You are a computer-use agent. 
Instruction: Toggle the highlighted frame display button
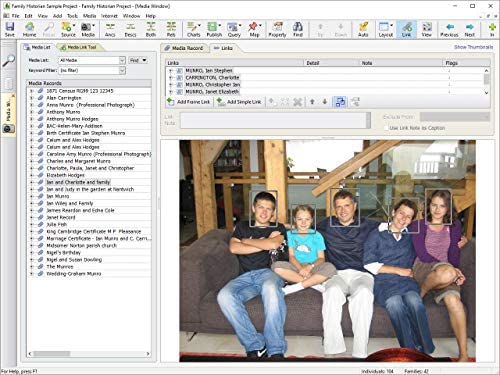click(340, 102)
